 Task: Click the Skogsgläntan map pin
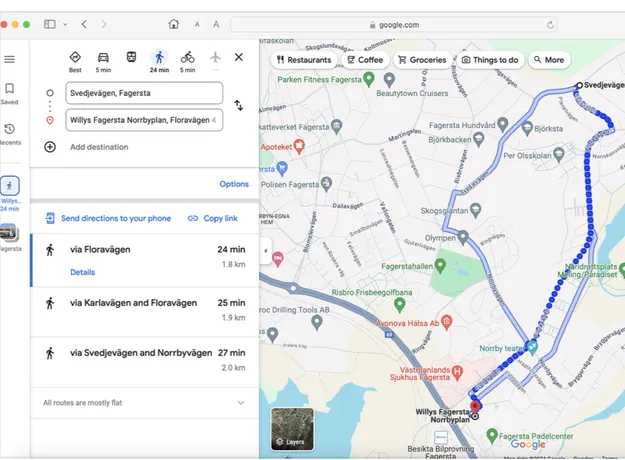(x=475, y=210)
